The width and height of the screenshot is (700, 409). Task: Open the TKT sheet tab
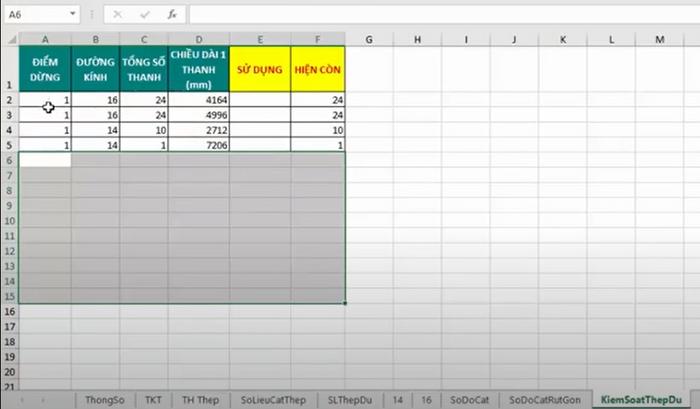[x=153, y=398]
